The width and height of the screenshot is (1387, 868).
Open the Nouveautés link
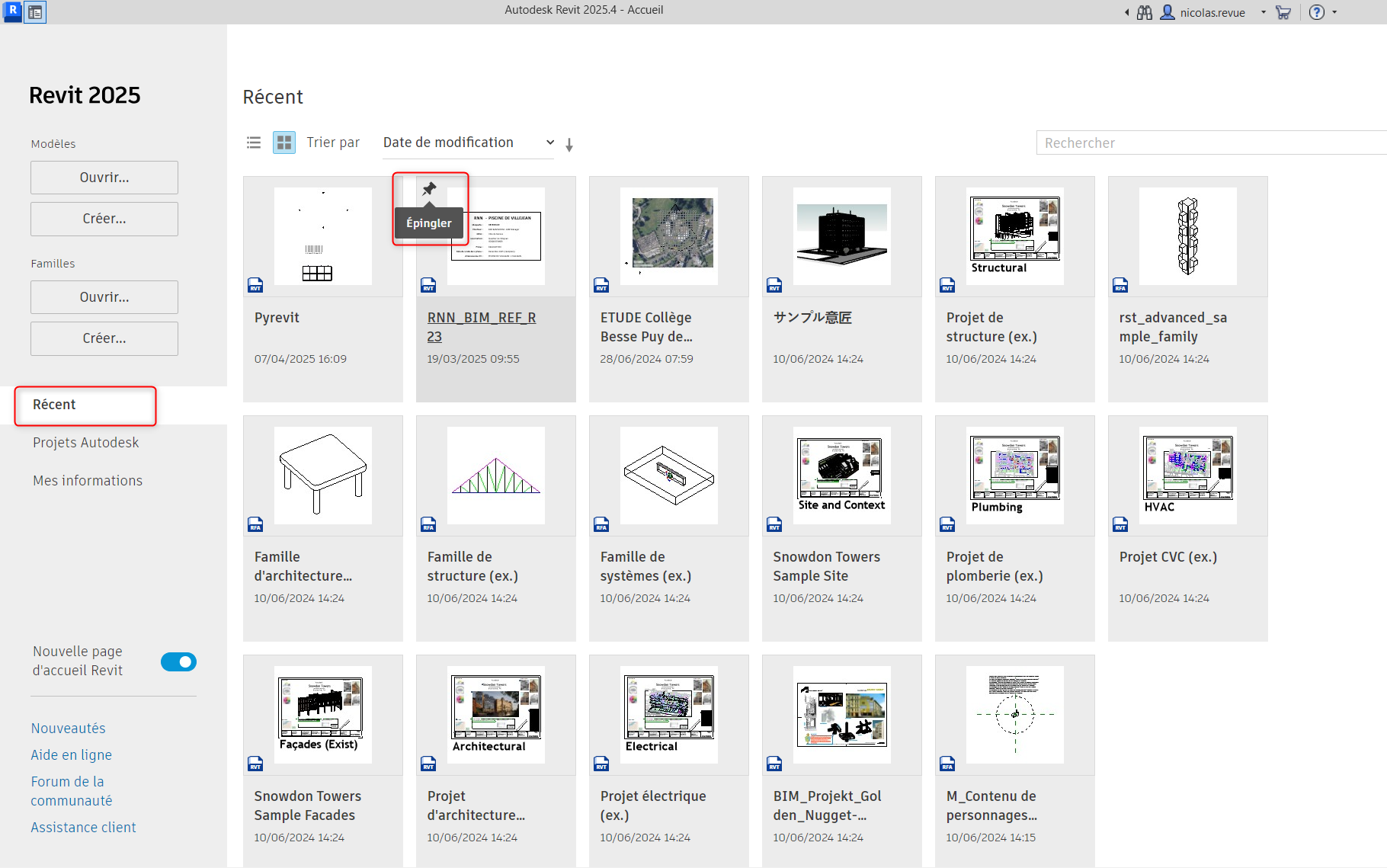pos(68,729)
